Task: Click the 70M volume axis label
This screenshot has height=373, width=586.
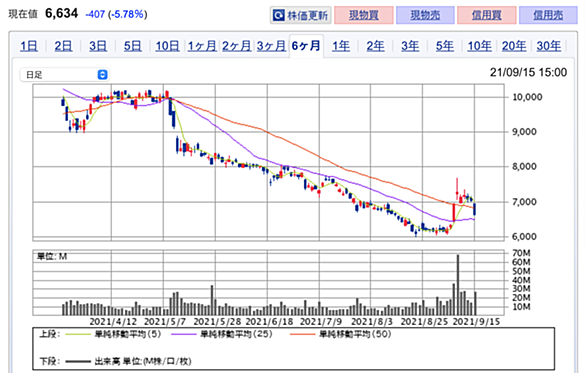Action: (521, 253)
